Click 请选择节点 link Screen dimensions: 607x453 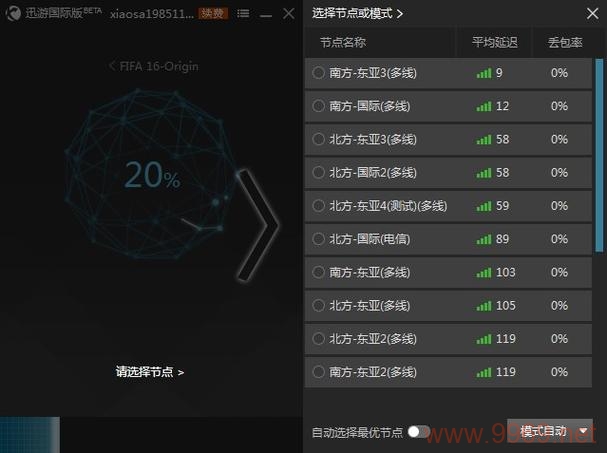click(x=150, y=372)
